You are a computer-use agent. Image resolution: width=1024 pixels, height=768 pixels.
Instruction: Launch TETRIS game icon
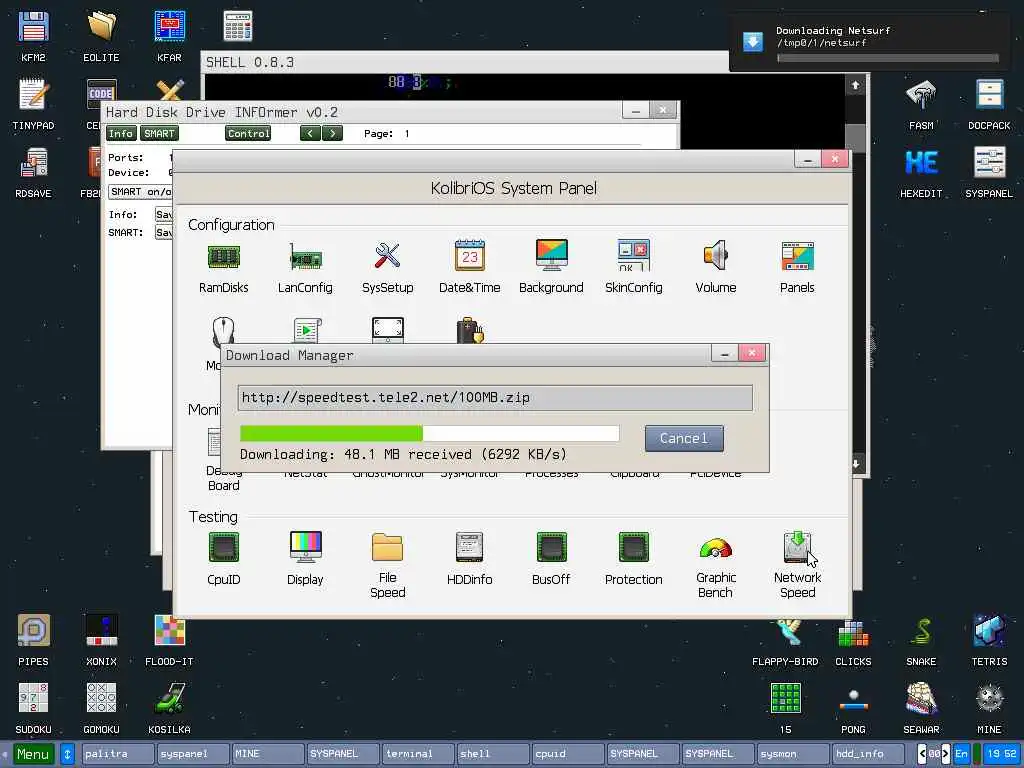tap(989, 630)
